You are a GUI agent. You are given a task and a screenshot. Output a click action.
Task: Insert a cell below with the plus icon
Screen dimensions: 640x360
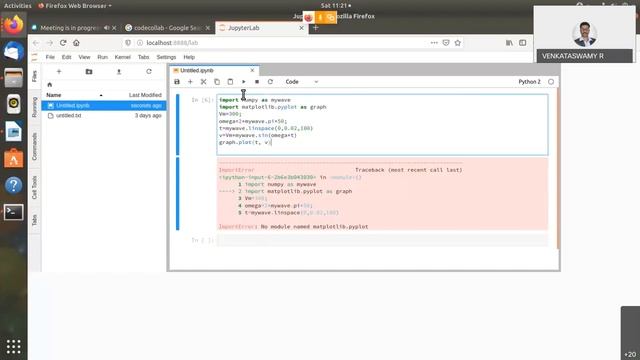[190, 82]
